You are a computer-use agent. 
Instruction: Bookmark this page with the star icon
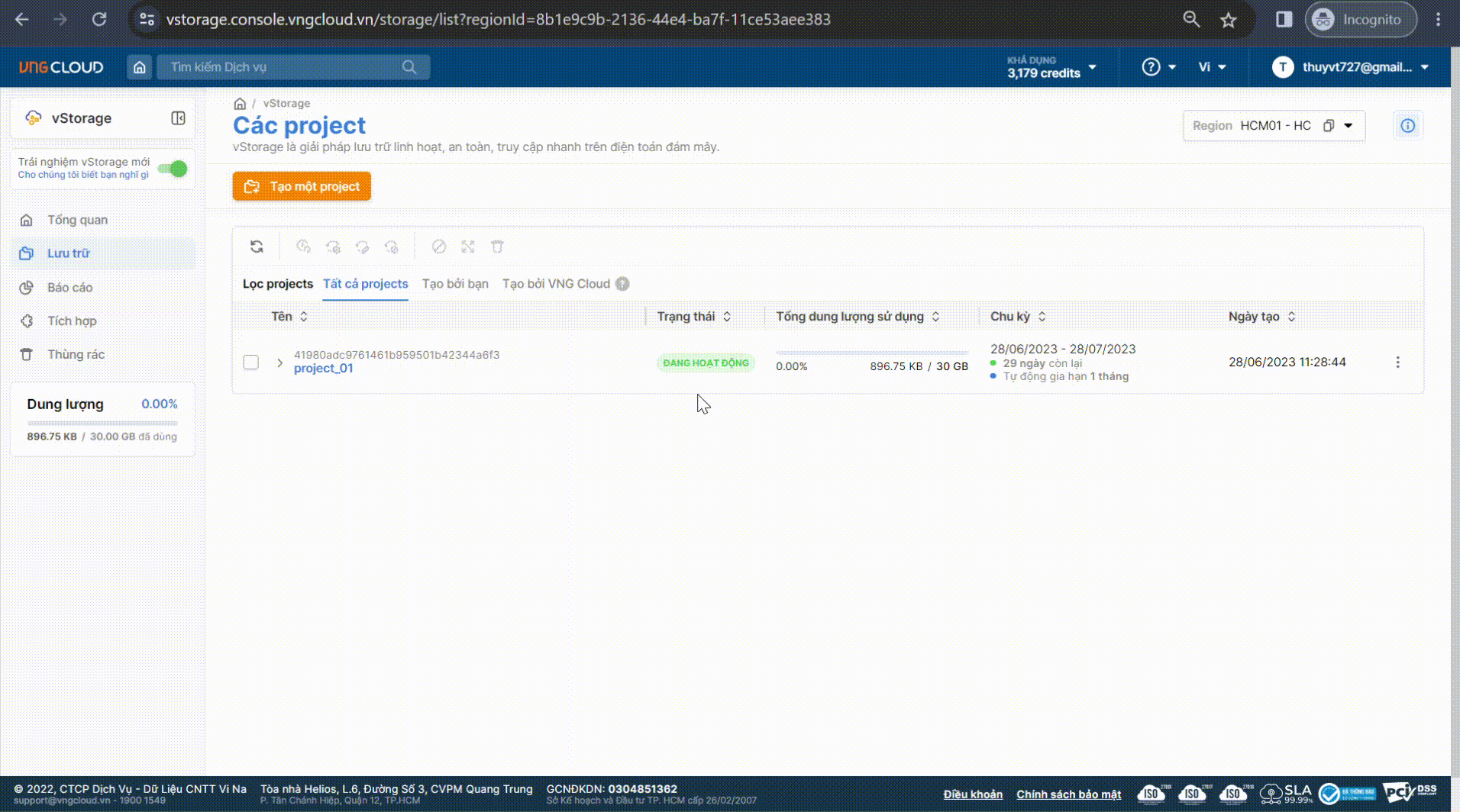pyautogui.click(x=1228, y=20)
